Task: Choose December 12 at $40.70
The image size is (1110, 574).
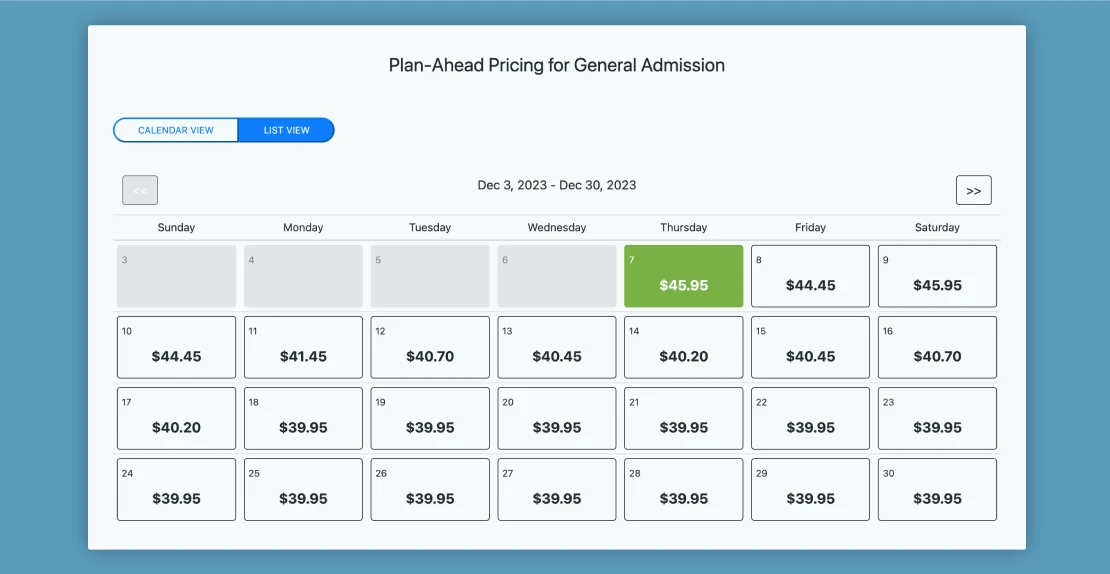Action: click(430, 347)
